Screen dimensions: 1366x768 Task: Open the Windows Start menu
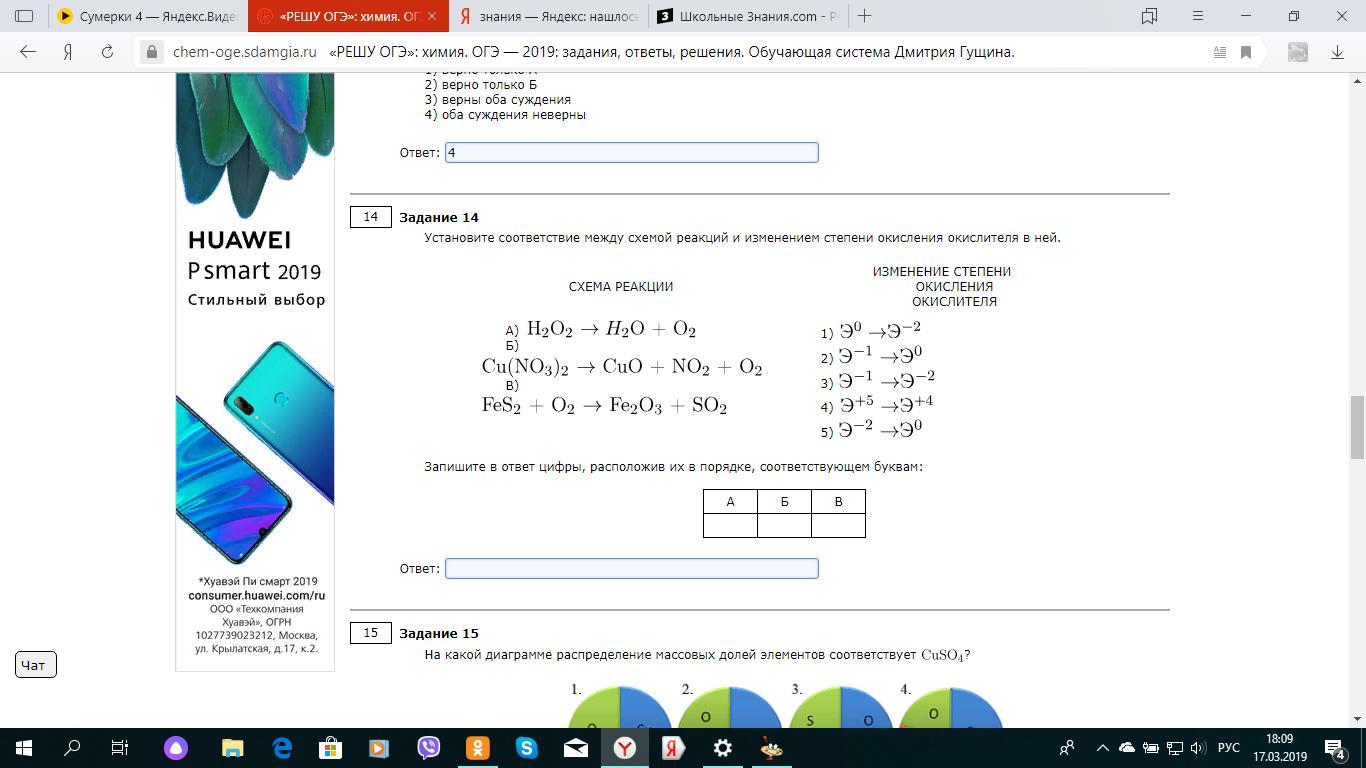(24, 747)
